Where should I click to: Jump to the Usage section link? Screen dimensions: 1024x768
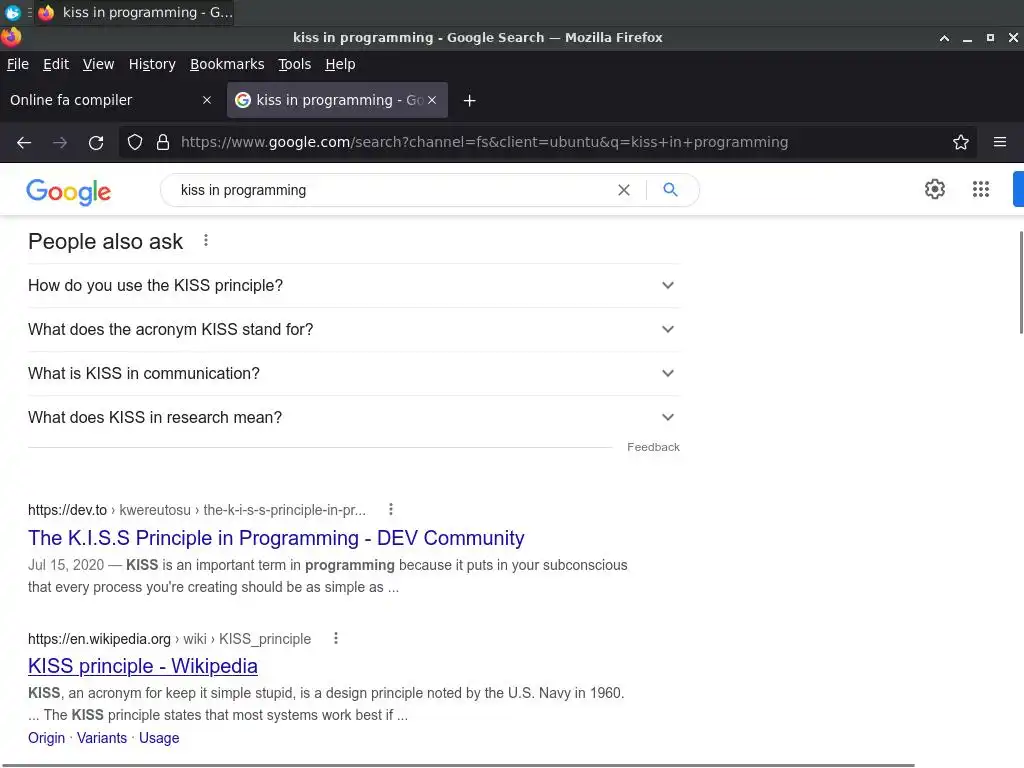[x=159, y=737]
